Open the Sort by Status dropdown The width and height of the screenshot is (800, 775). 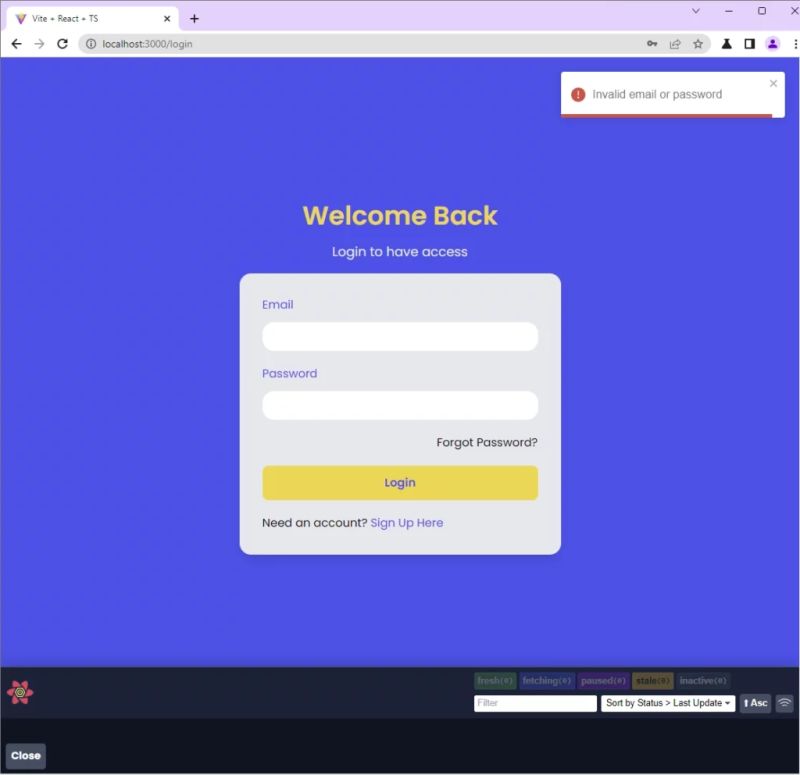tap(668, 703)
